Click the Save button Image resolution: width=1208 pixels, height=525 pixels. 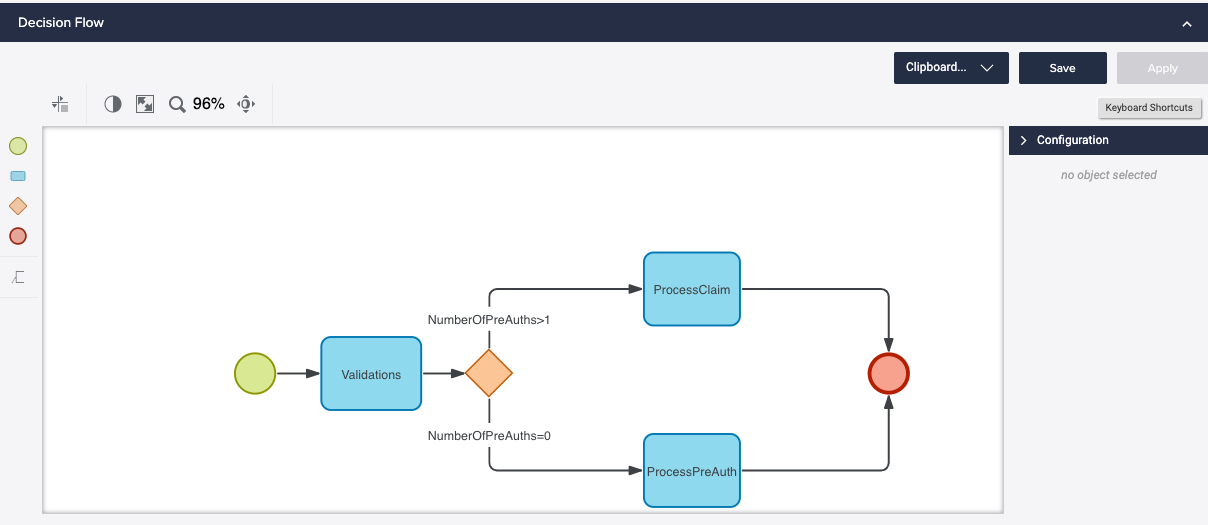(1062, 68)
